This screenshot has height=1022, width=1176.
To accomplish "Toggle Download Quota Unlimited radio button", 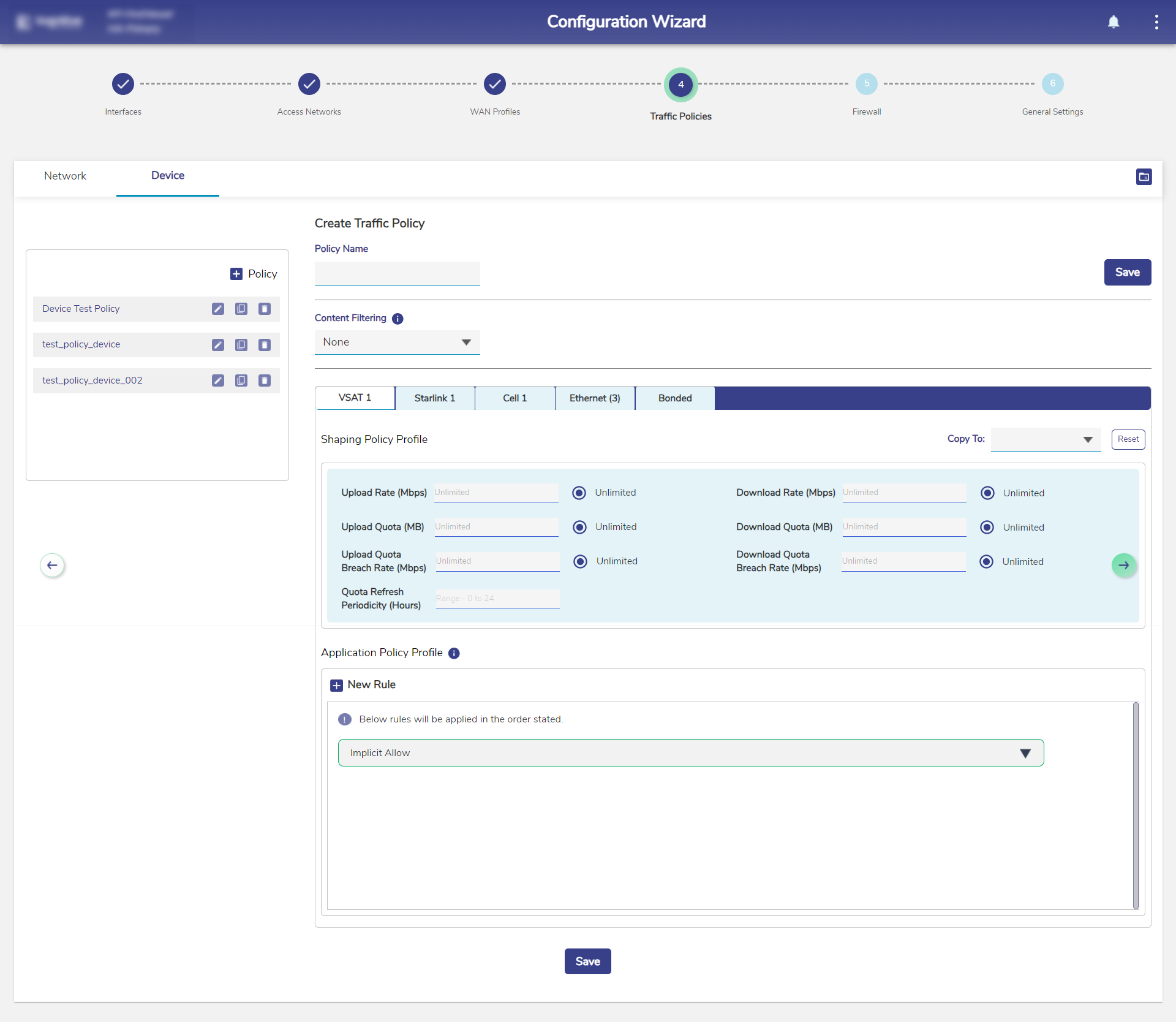I will 987,527.
